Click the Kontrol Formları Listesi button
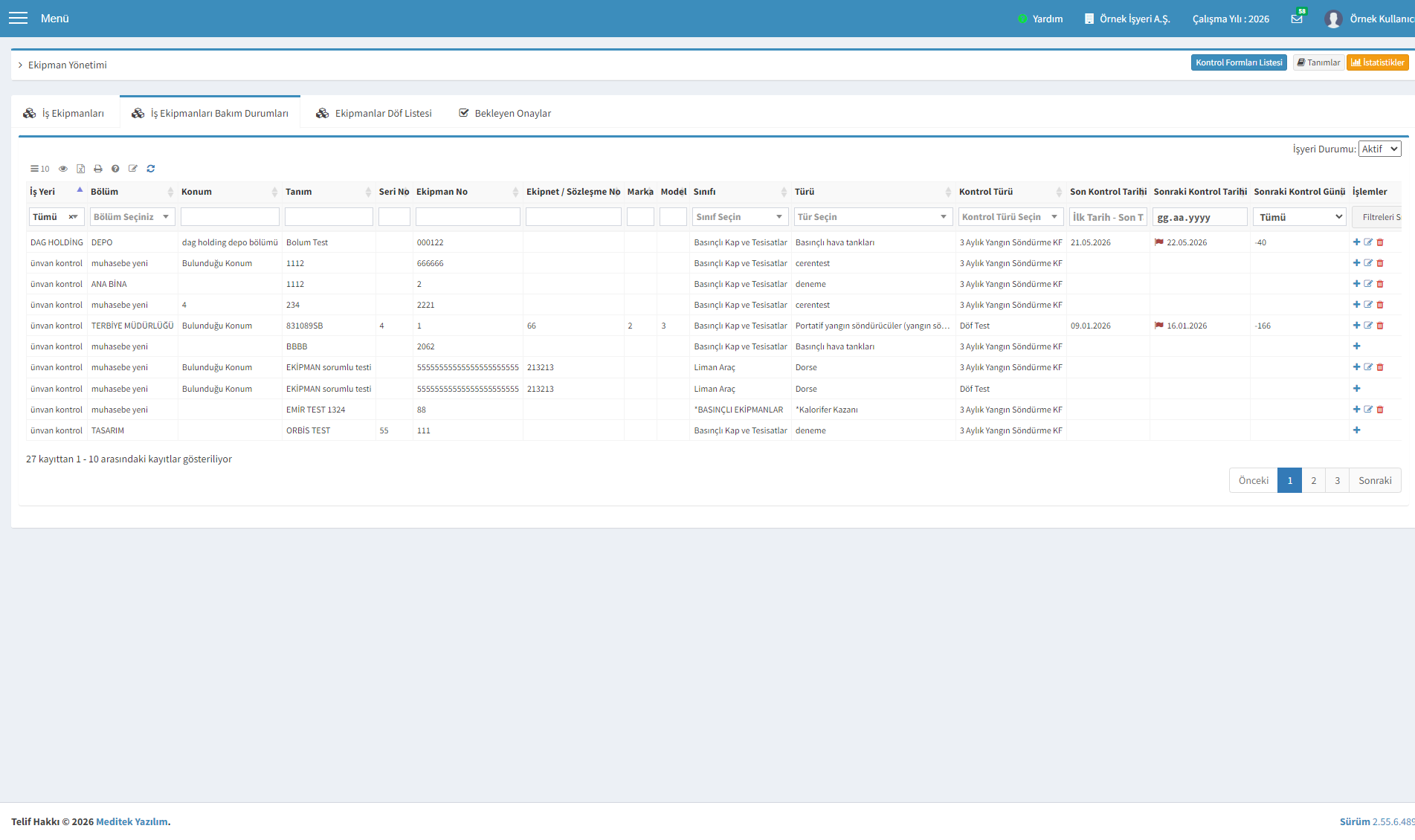The width and height of the screenshot is (1415, 840). [1239, 62]
